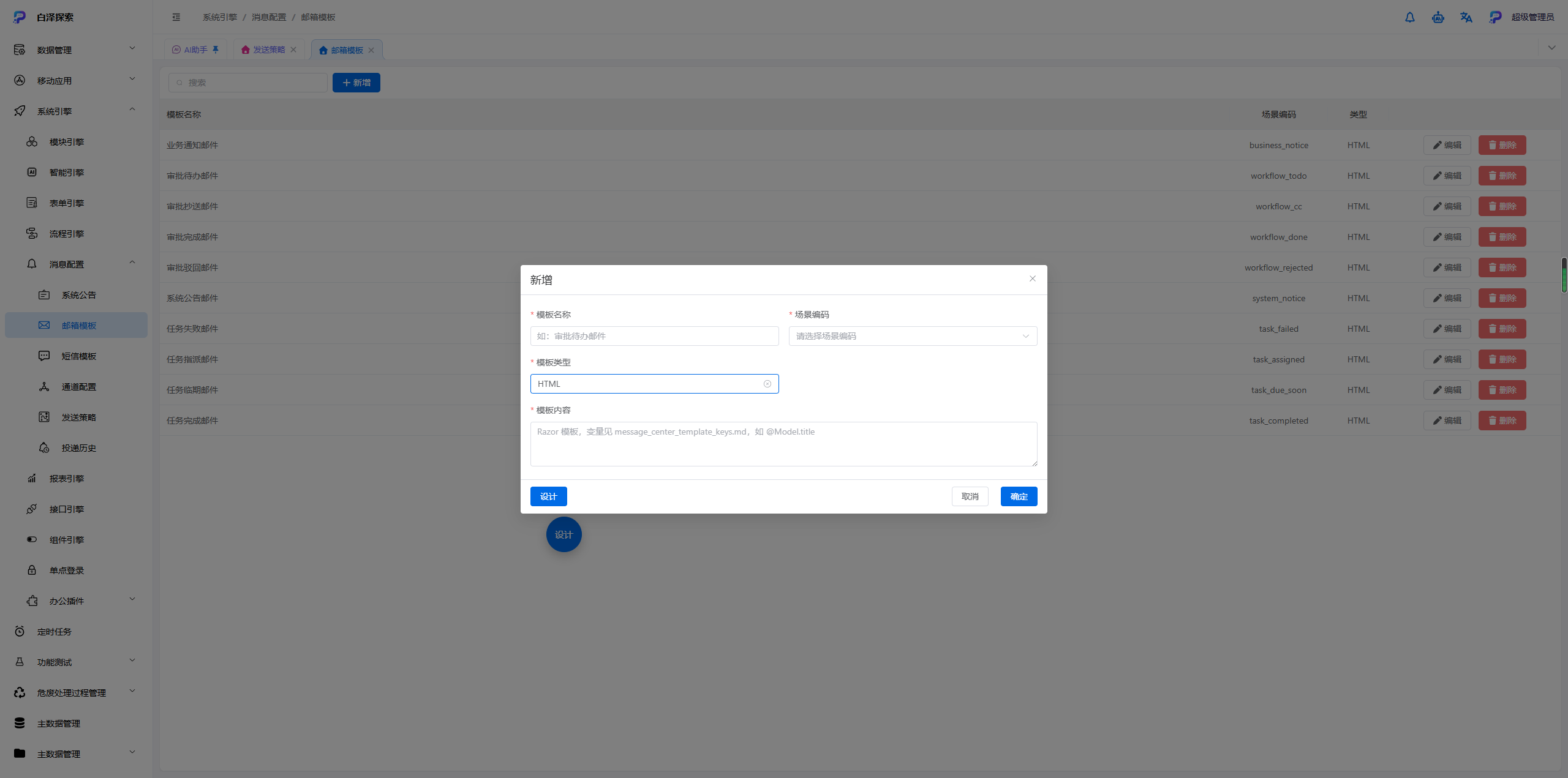This screenshot has height=778, width=1568.
Task: Go to 报表引擎 in the sidebar
Action: (76, 479)
